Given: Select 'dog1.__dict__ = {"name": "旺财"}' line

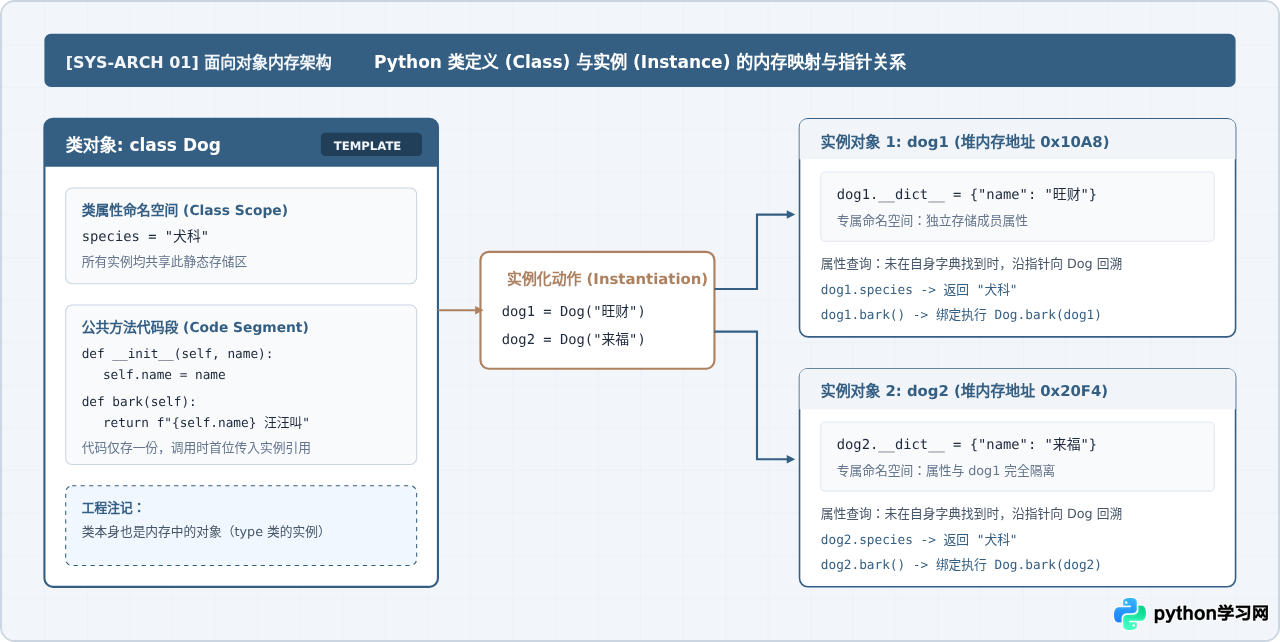Looking at the screenshot, I should [x=967, y=194].
